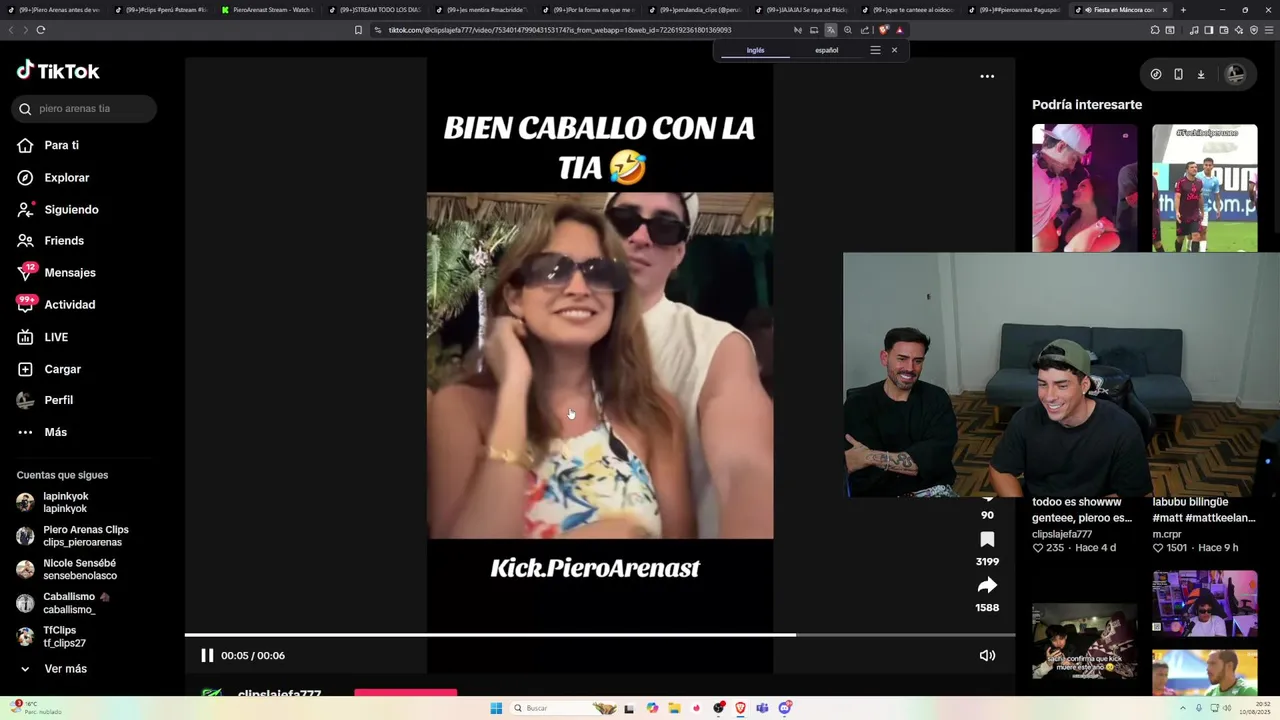Open the LIVE section

coord(42,337)
